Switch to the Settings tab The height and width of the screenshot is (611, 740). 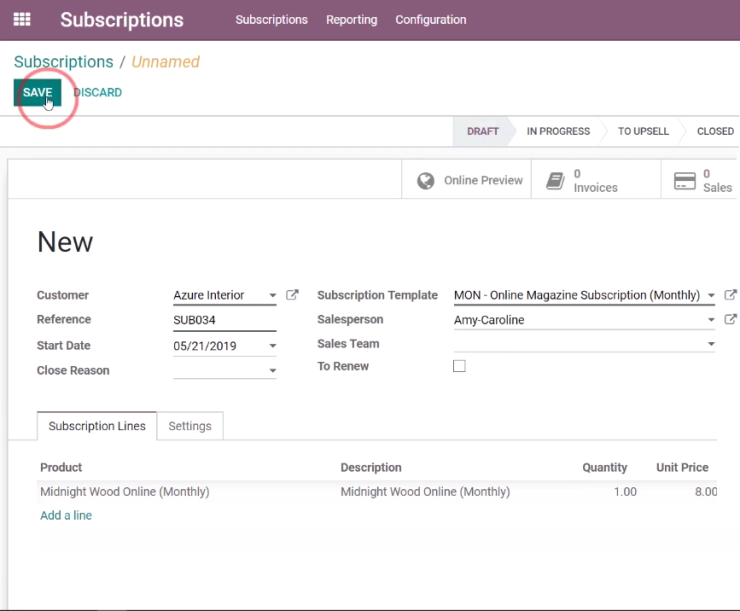tap(190, 426)
